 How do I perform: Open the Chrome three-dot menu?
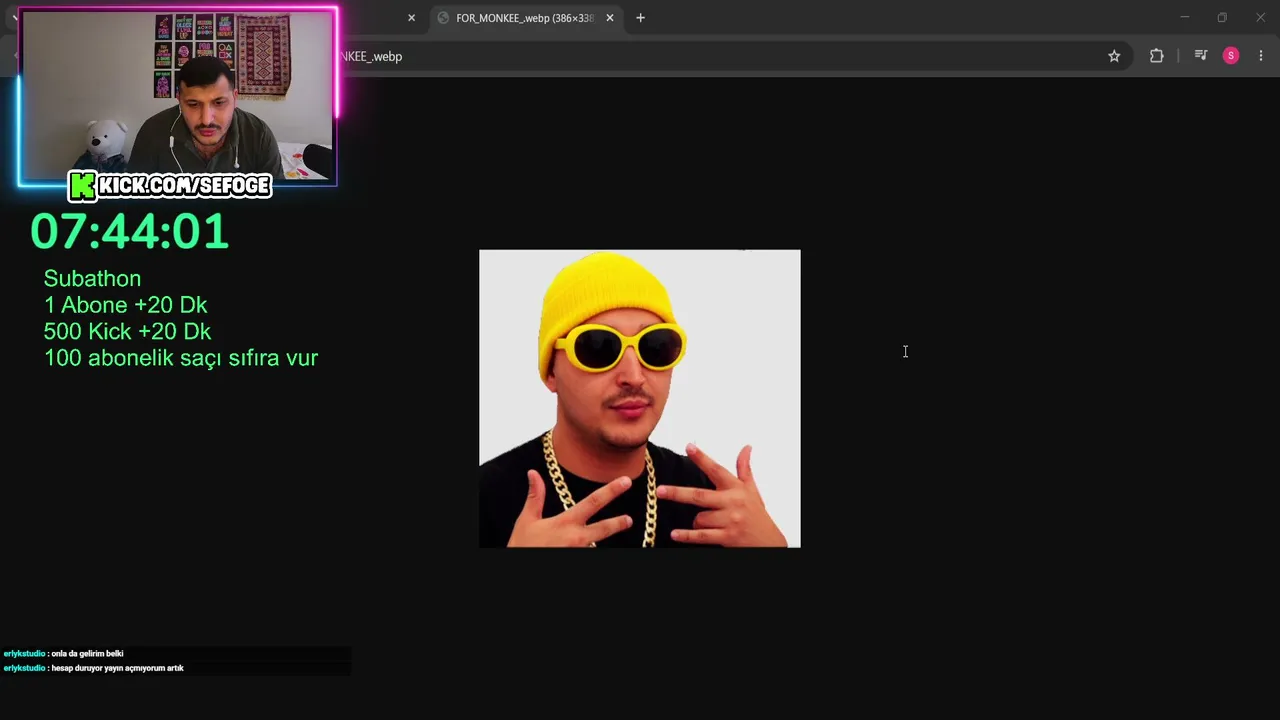pos(1260,56)
